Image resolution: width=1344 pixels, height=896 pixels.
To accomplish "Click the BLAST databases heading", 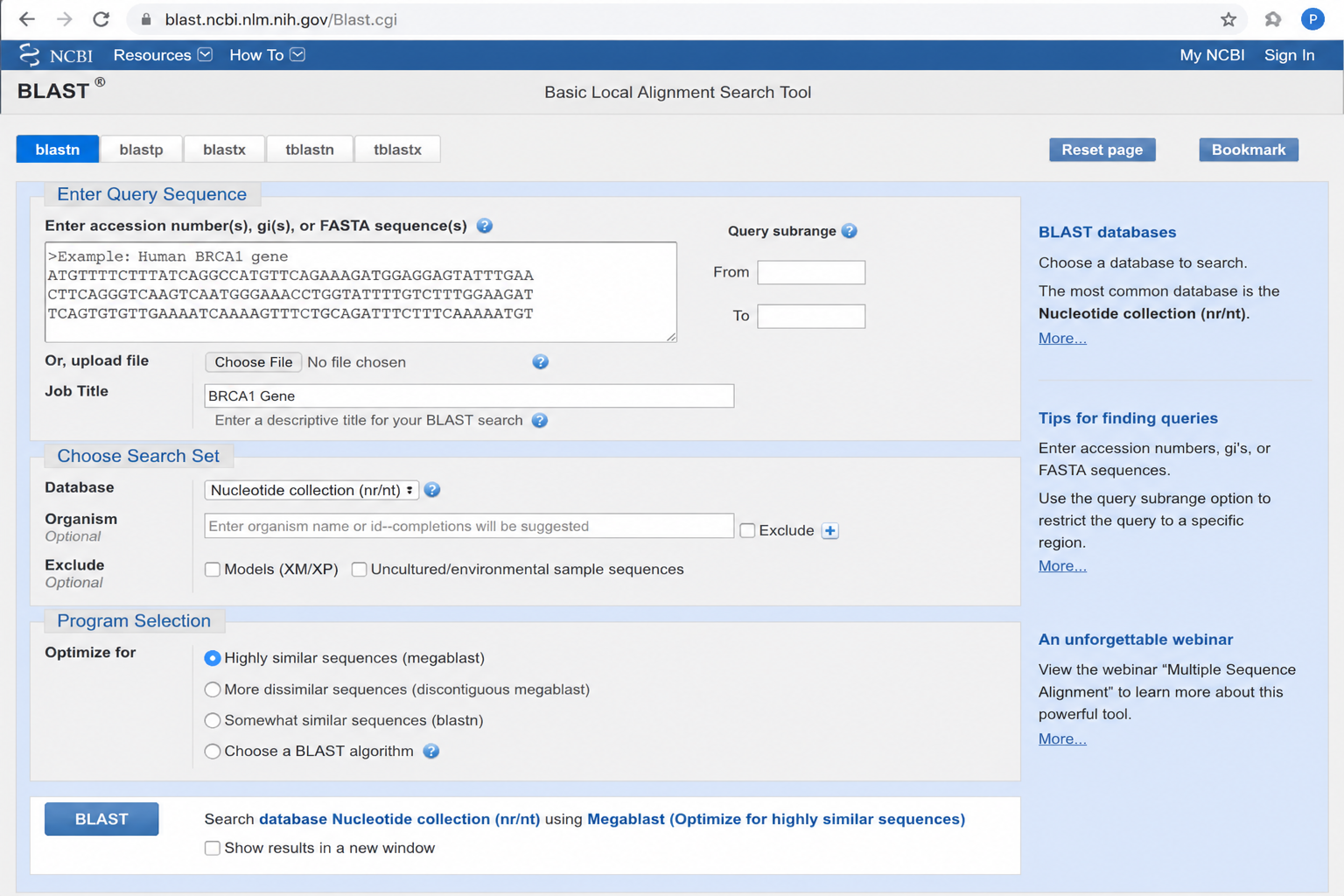I will 1107,232.
